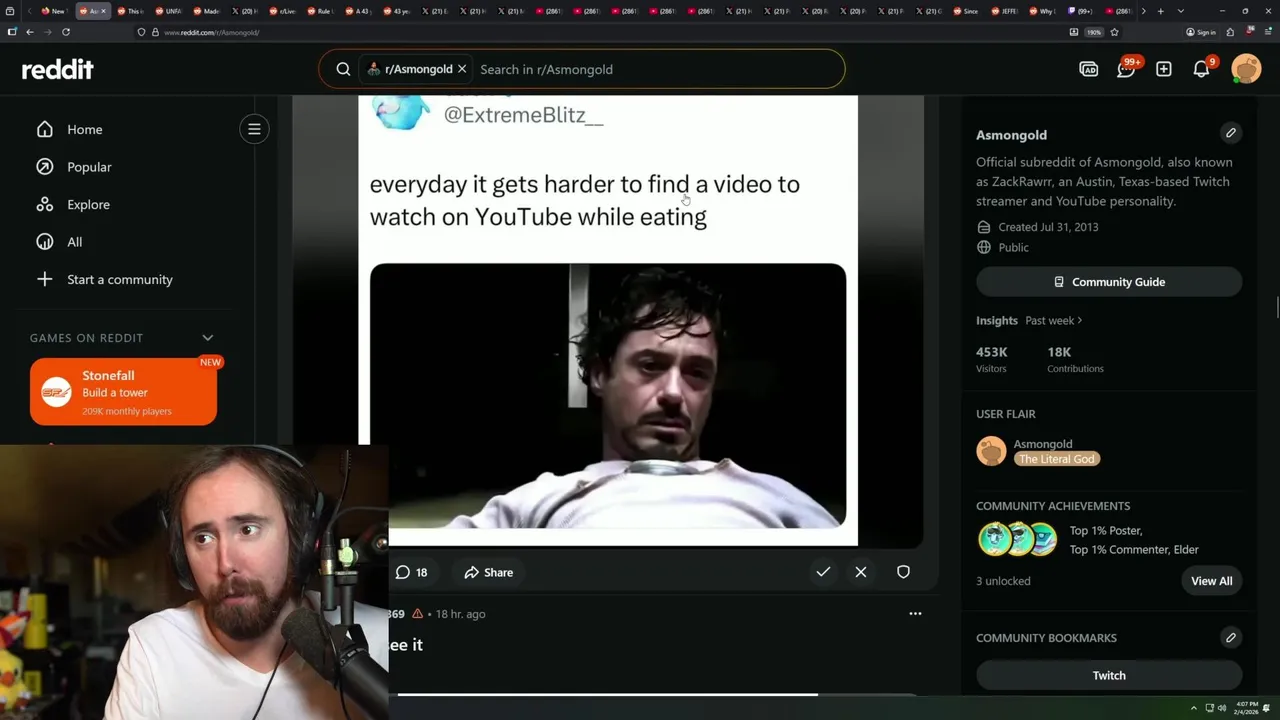Click the search magnifier icon
This screenshot has width=1280, height=720.
coord(343,69)
